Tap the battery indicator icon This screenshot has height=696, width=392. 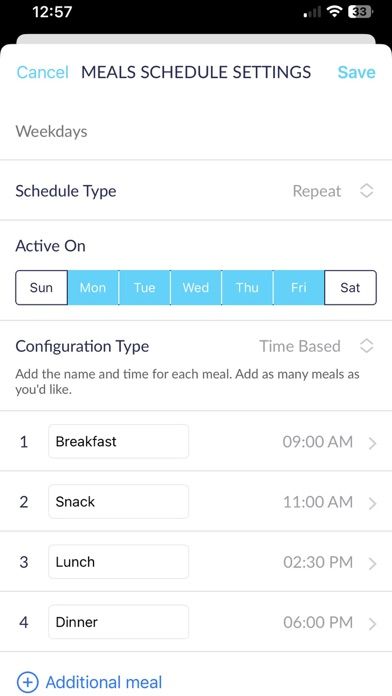coord(360,12)
